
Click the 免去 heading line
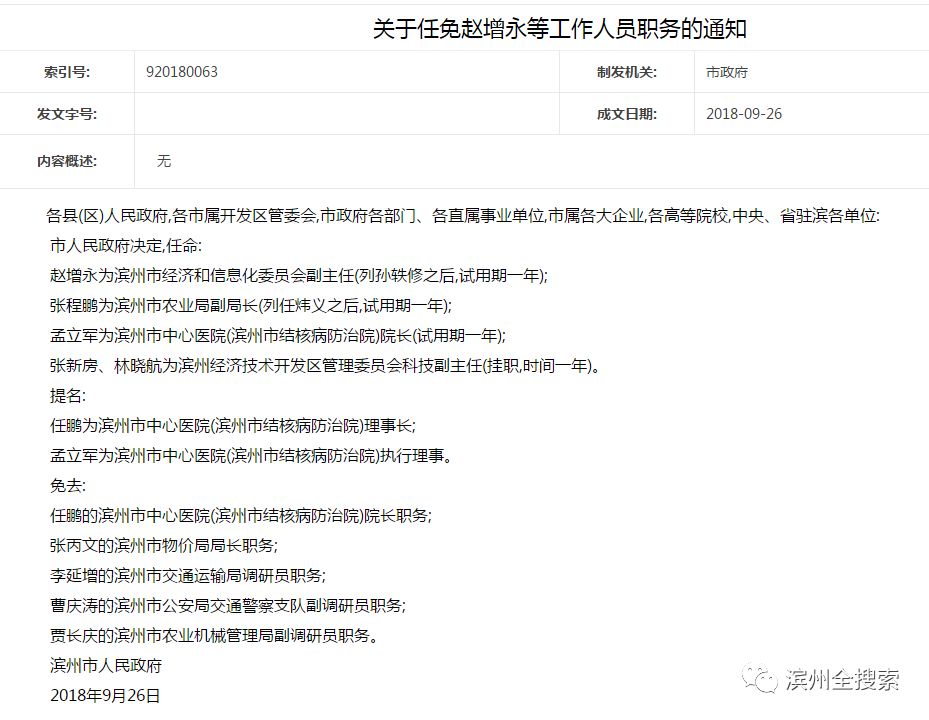point(68,486)
